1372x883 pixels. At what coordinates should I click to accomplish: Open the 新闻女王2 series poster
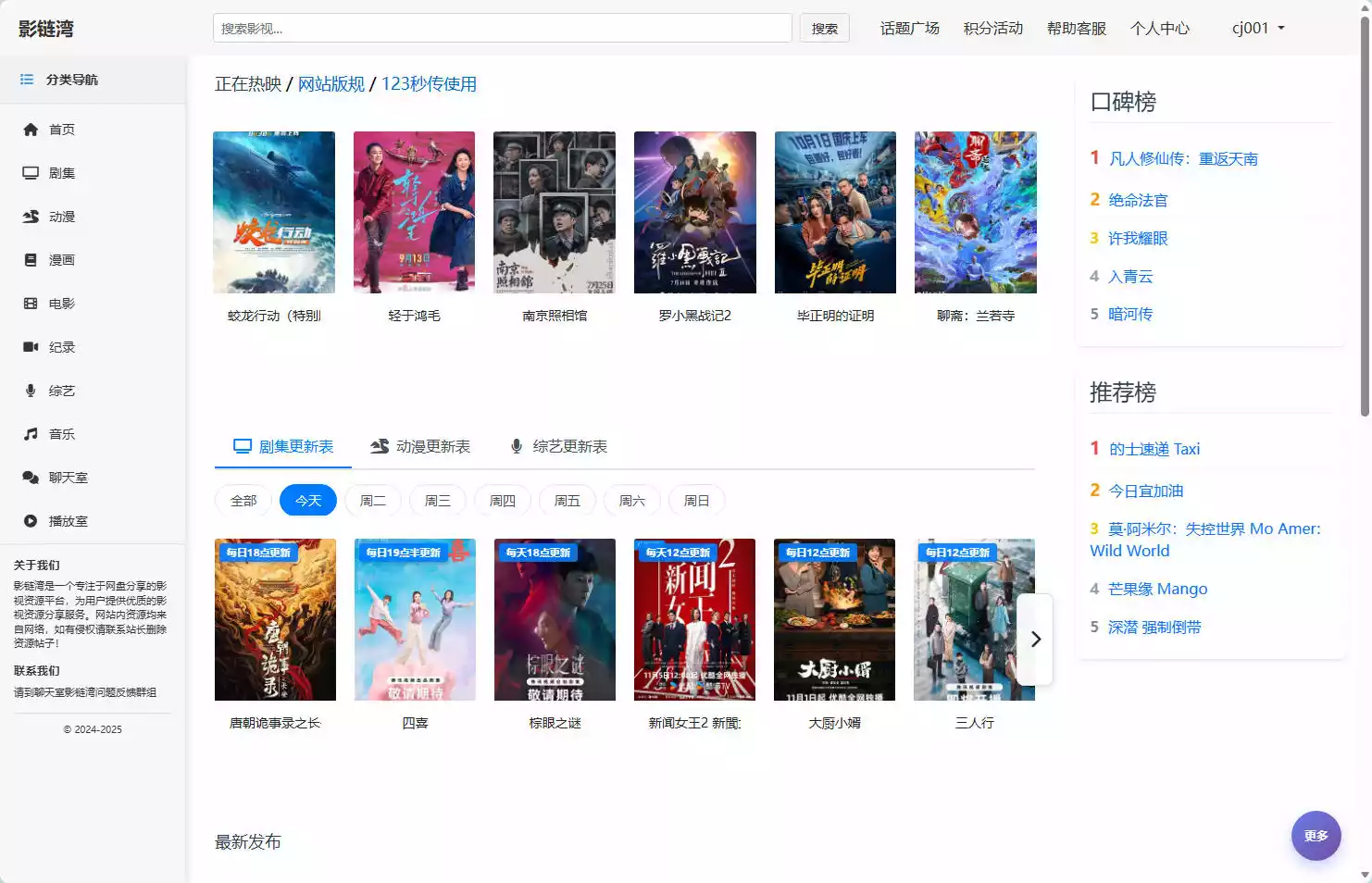(694, 619)
